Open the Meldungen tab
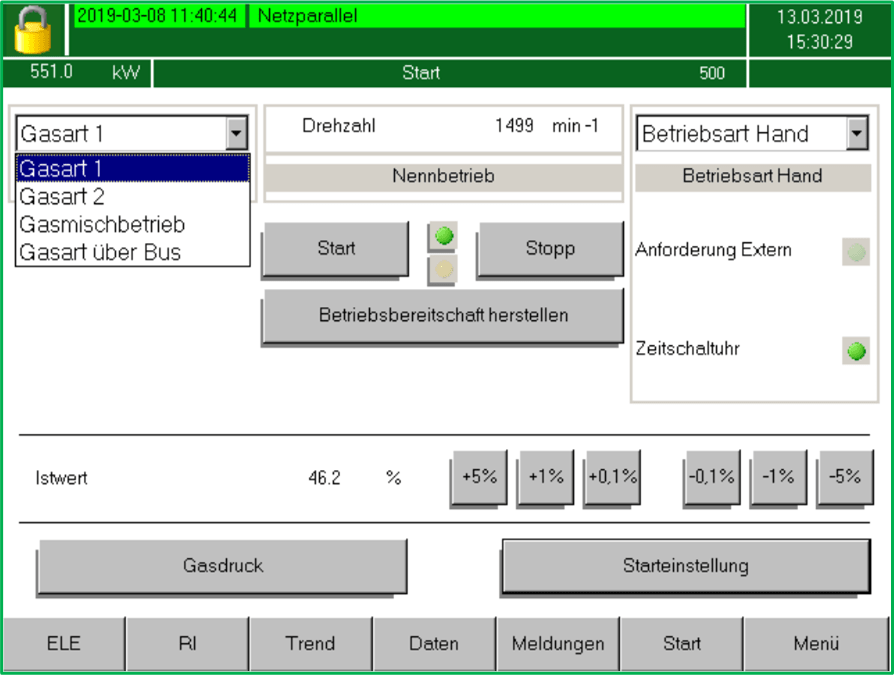 click(558, 644)
